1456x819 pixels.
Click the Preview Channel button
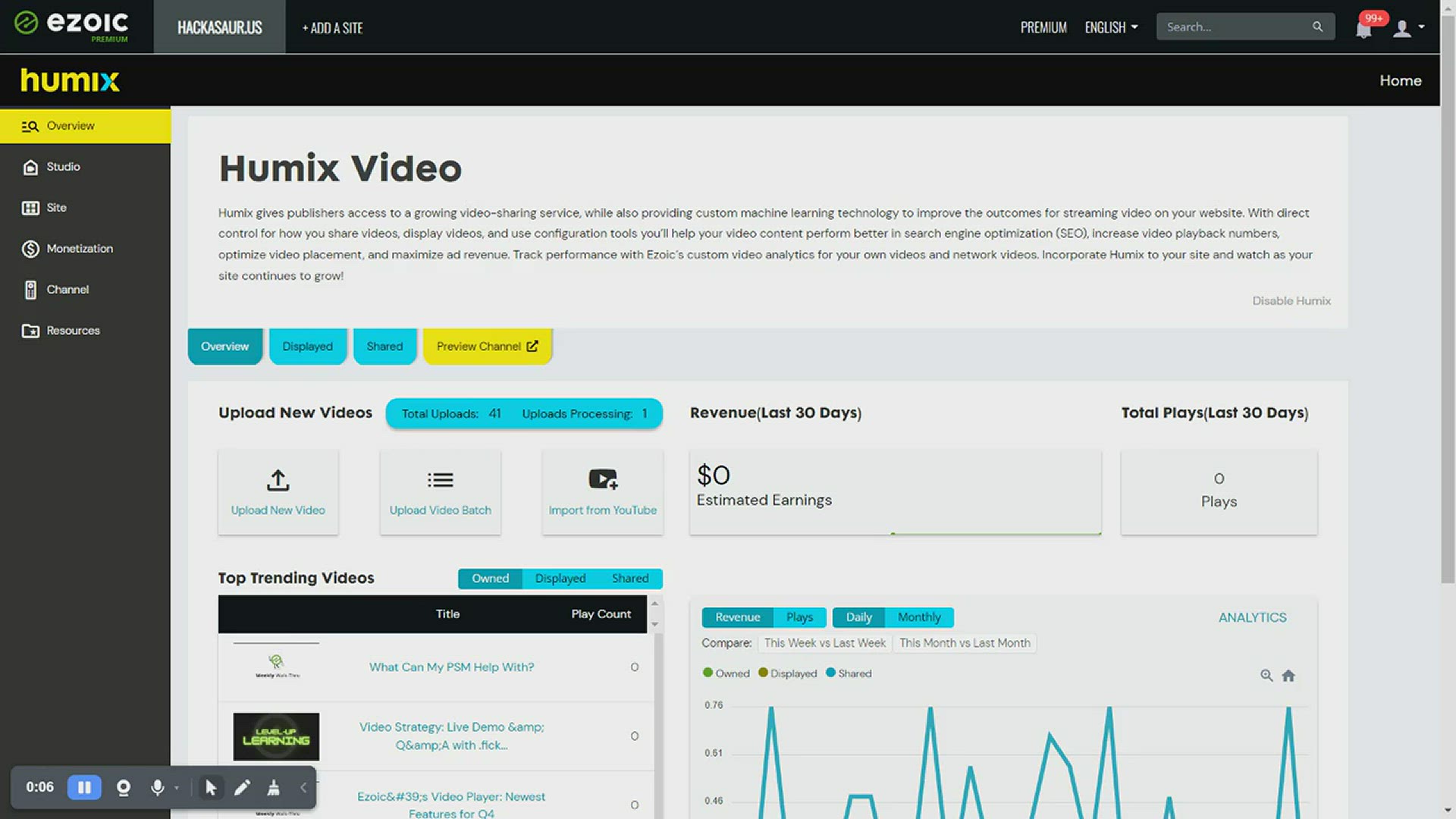(487, 347)
